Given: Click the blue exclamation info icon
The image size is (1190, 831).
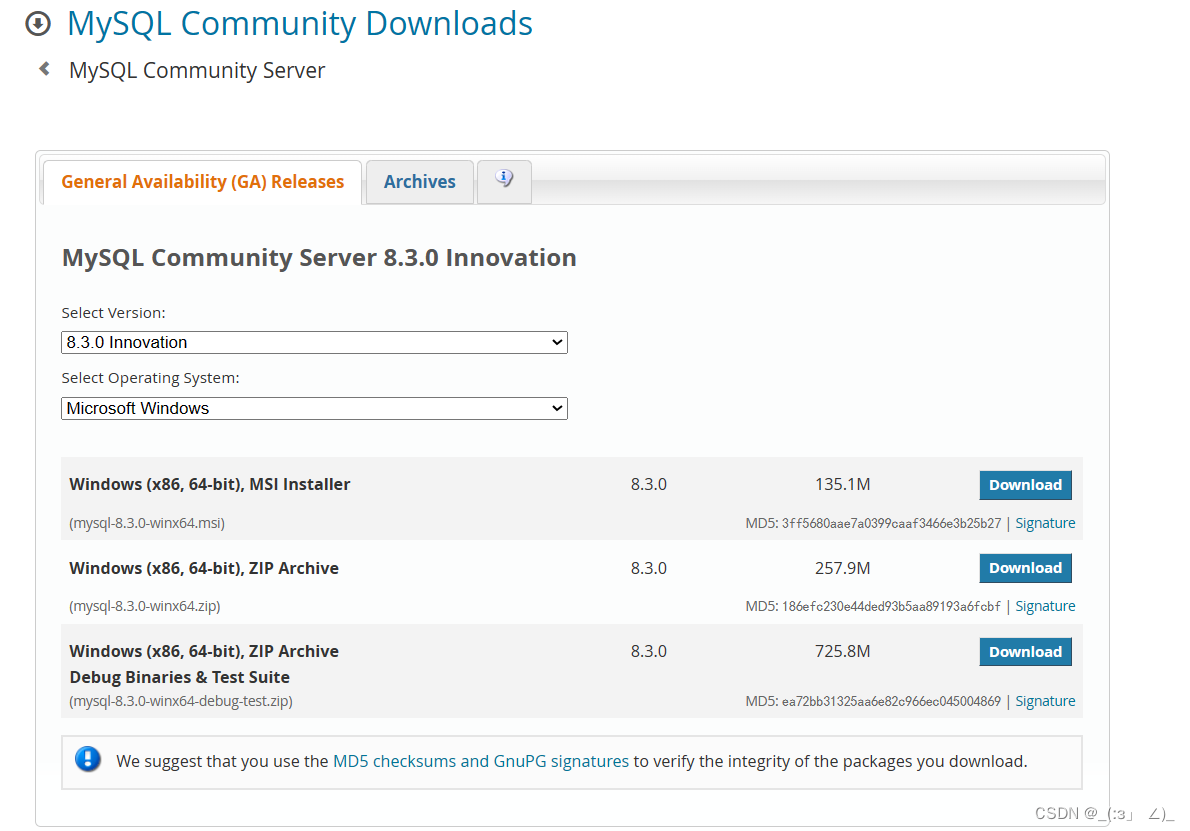Looking at the screenshot, I should [x=88, y=759].
